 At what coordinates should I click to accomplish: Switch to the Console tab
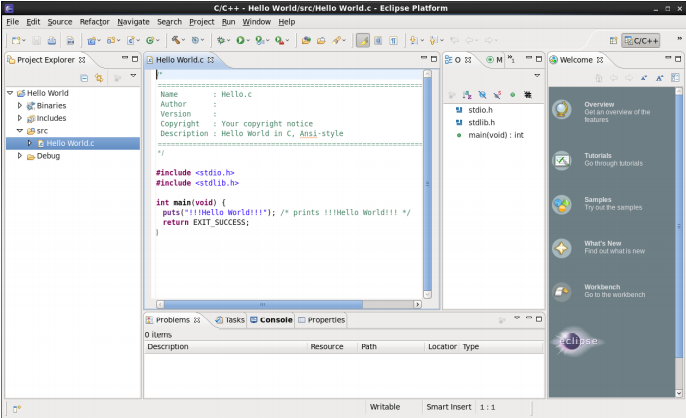(x=271, y=320)
